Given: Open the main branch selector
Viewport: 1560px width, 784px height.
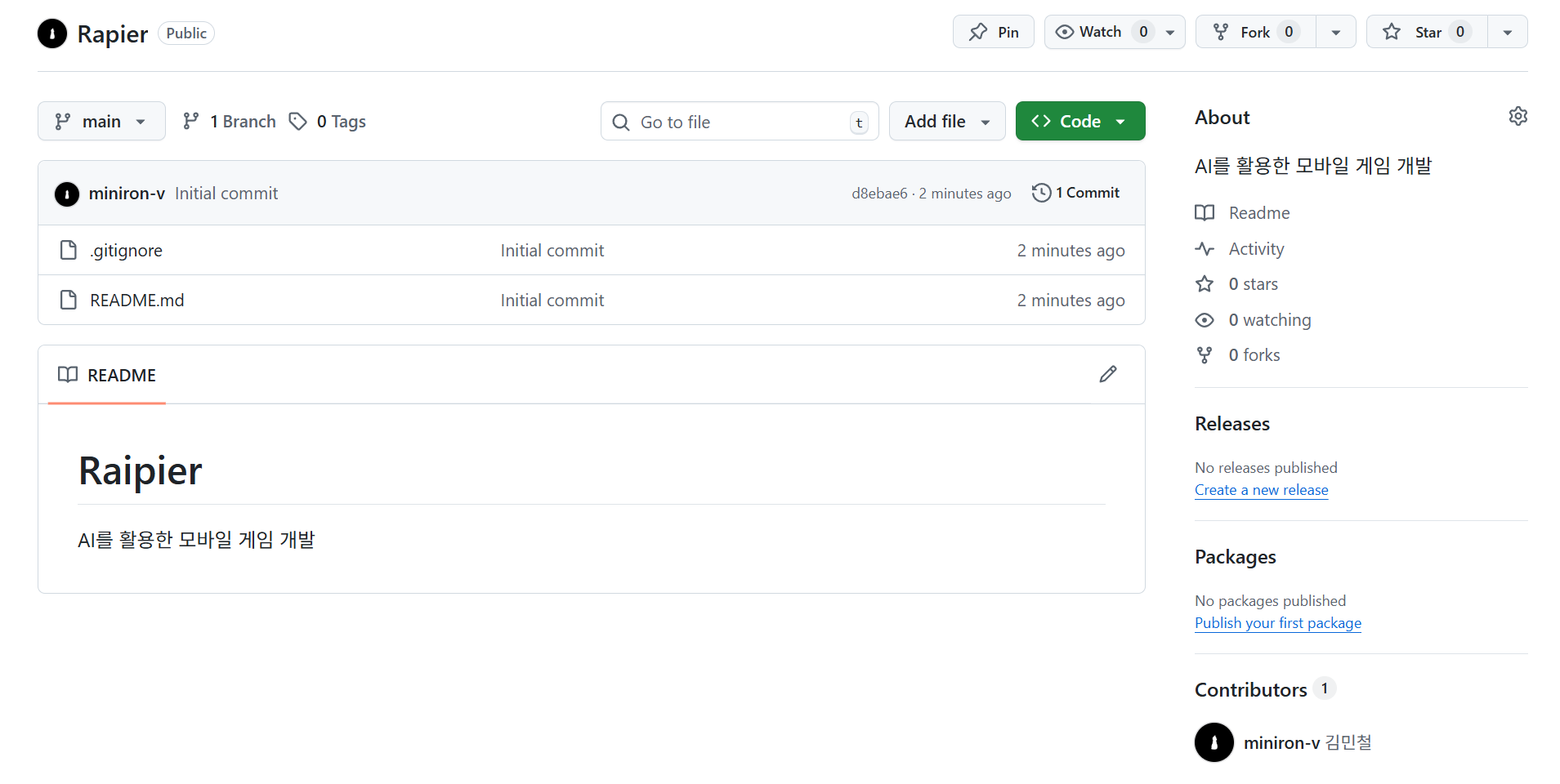Looking at the screenshot, I should pos(101,121).
